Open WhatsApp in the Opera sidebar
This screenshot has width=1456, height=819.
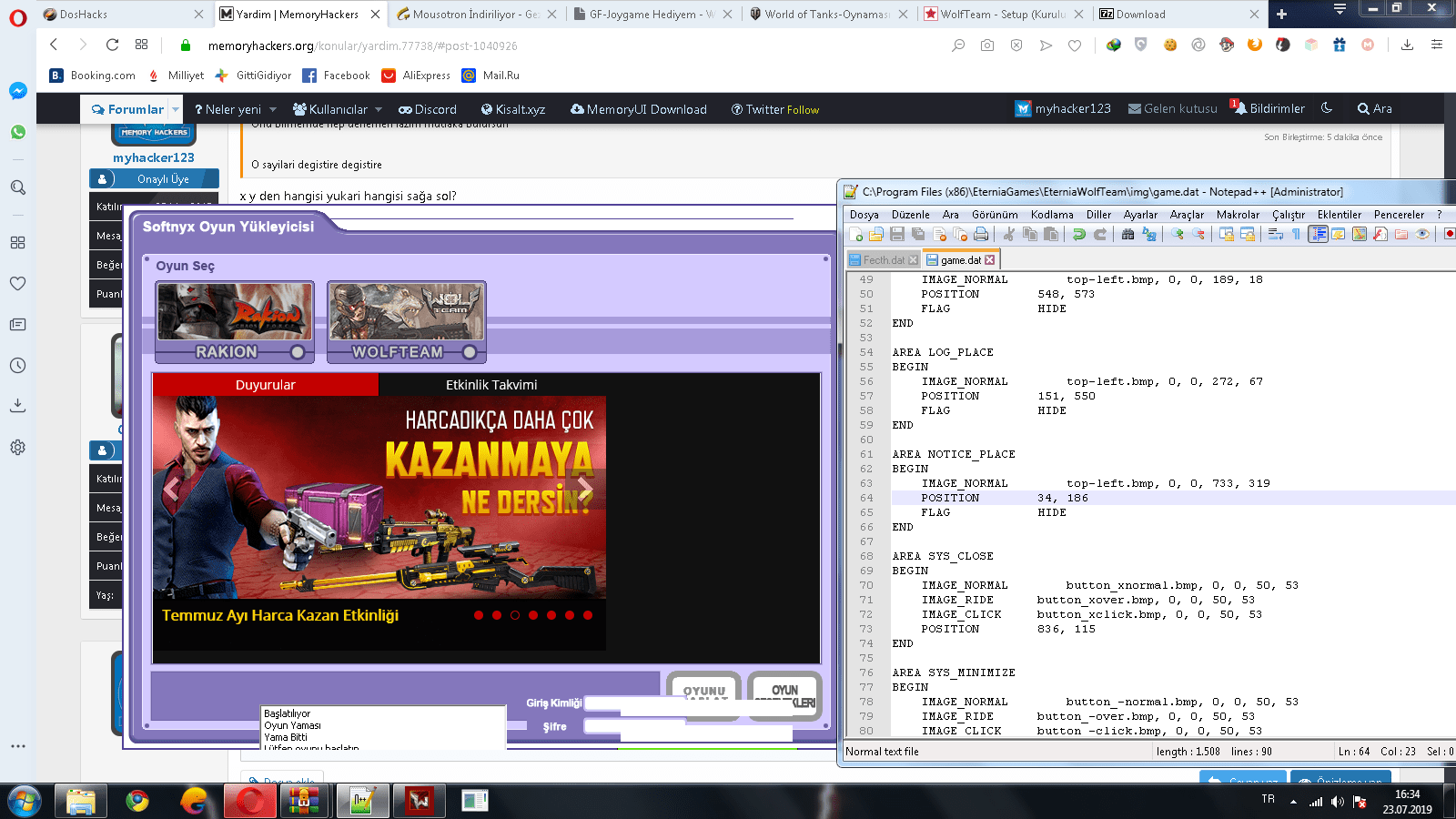[17, 132]
